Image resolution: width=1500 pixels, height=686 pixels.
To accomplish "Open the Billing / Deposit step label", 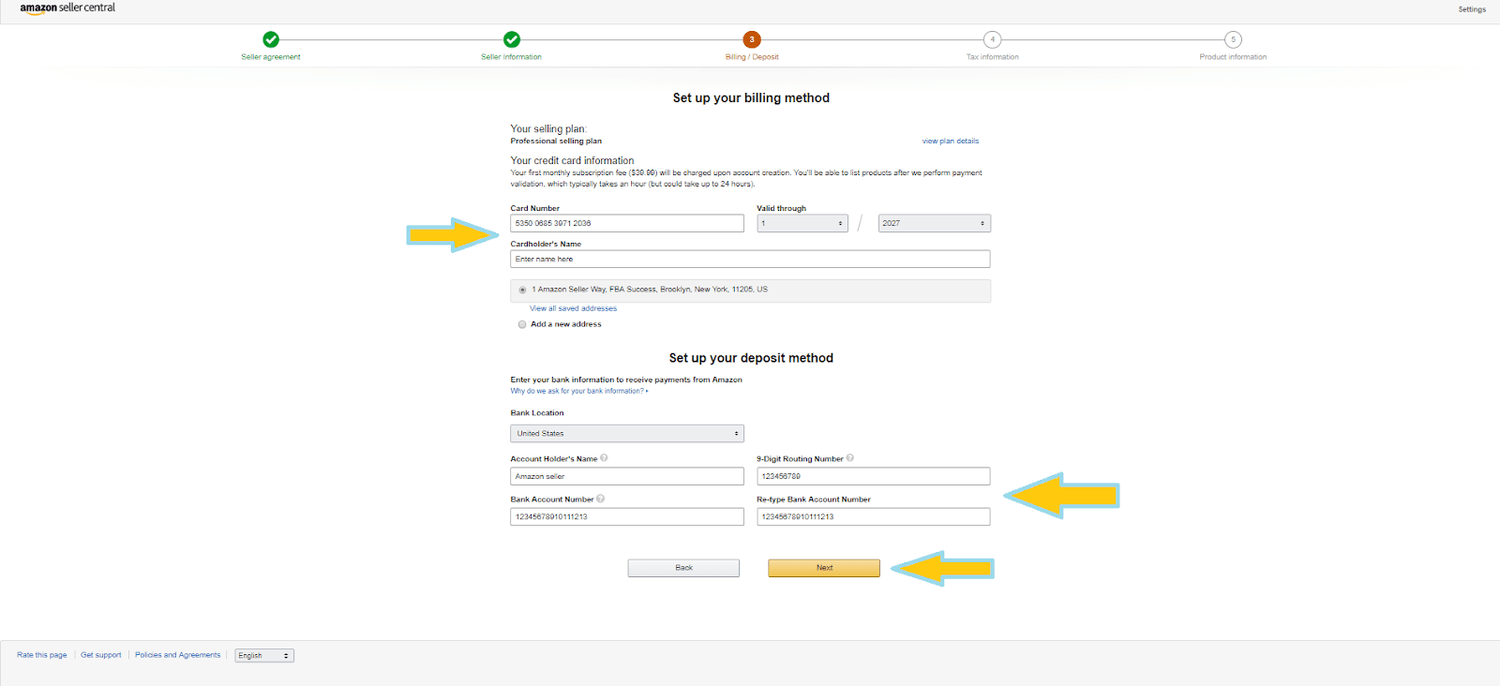I will (752, 57).
